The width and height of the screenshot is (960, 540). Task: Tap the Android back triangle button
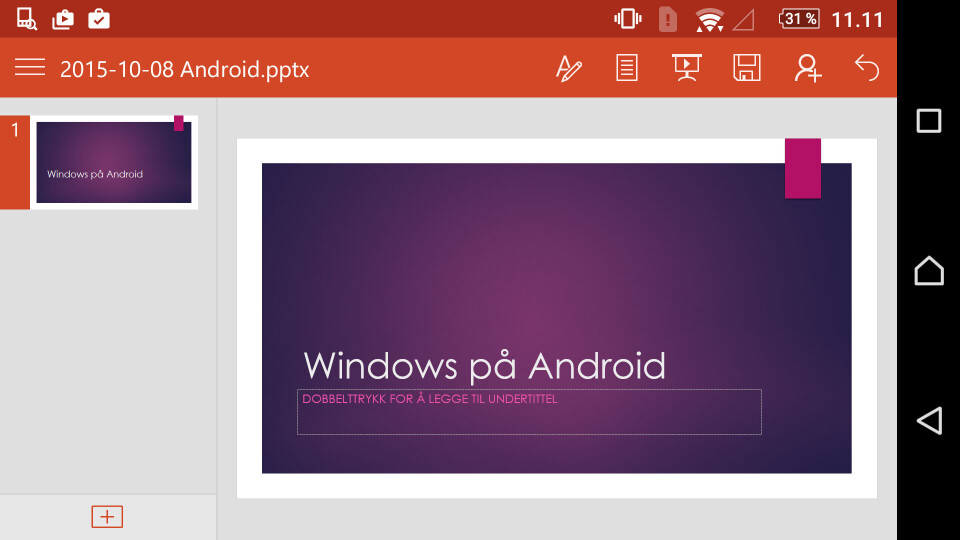coord(929,421)
